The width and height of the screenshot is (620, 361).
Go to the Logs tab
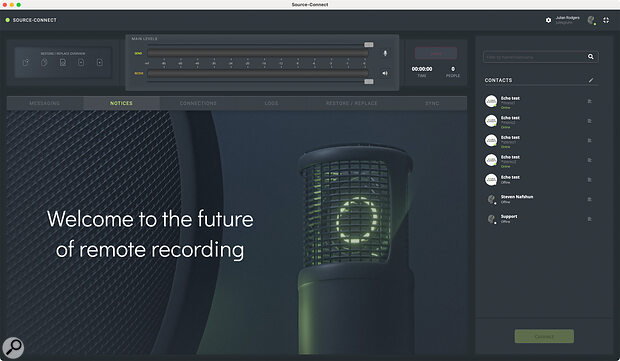click(271, 103)
